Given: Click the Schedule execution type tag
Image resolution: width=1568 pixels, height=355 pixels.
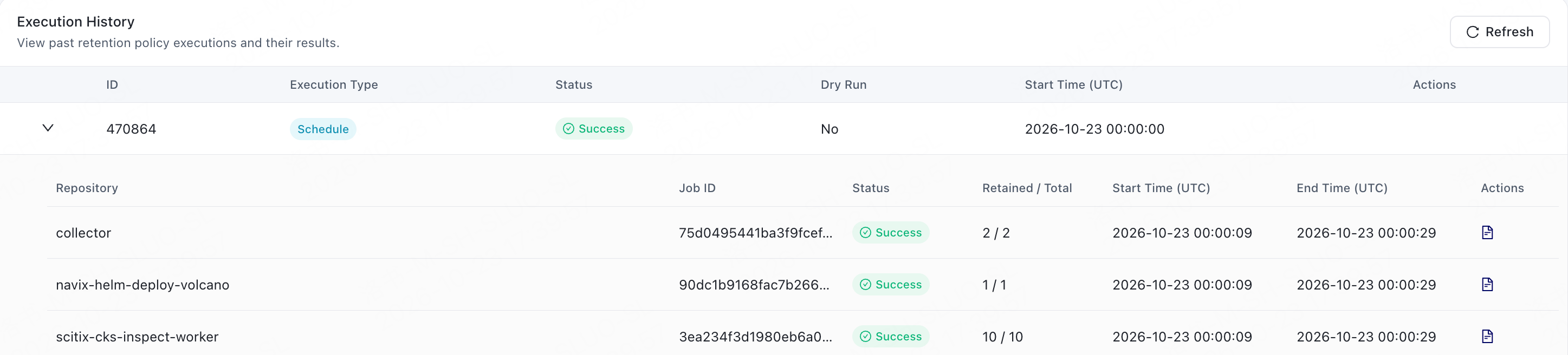Looking at the screenshot, I should tap(322, 129).
